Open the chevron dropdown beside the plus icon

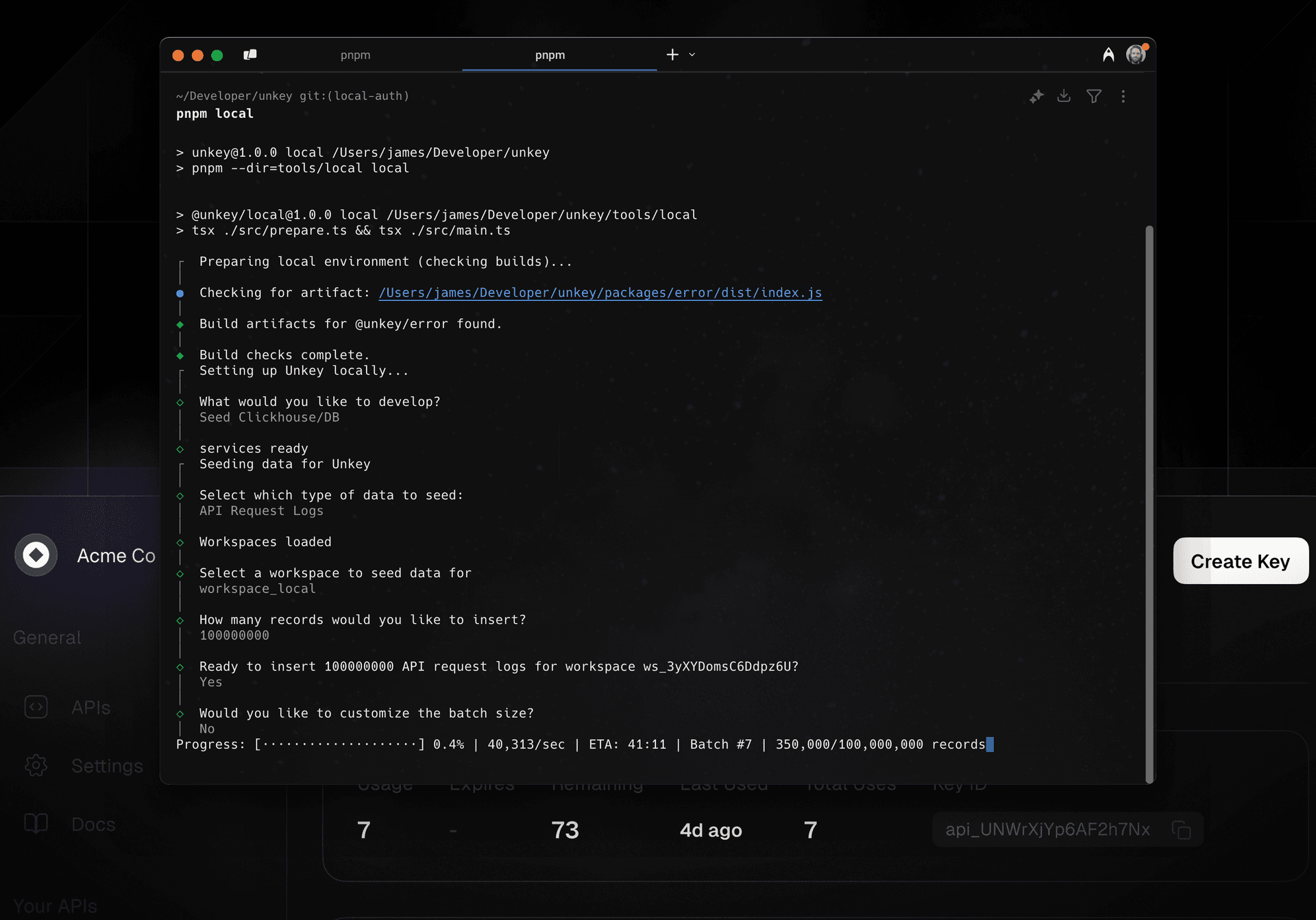click(692, 55)
